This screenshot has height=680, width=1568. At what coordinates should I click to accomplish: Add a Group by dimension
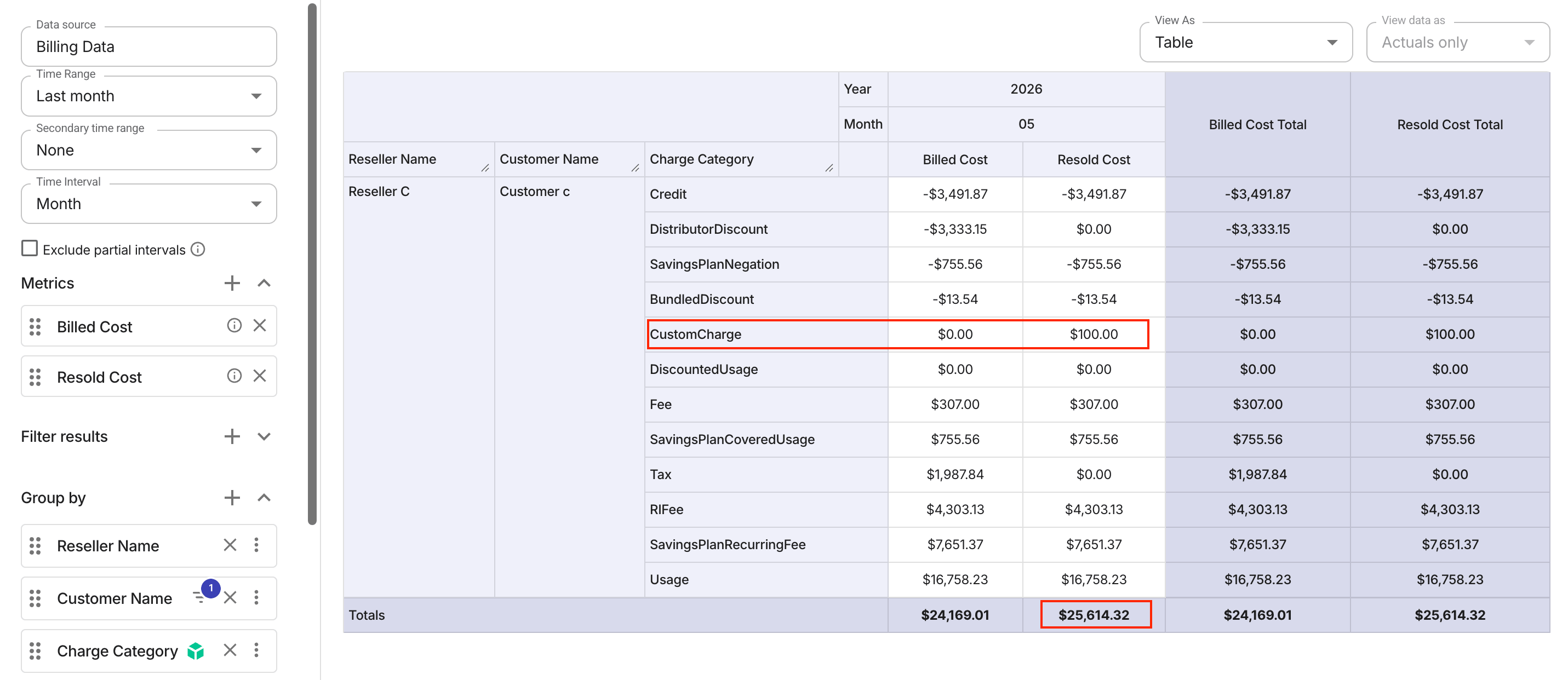(232, 498)
